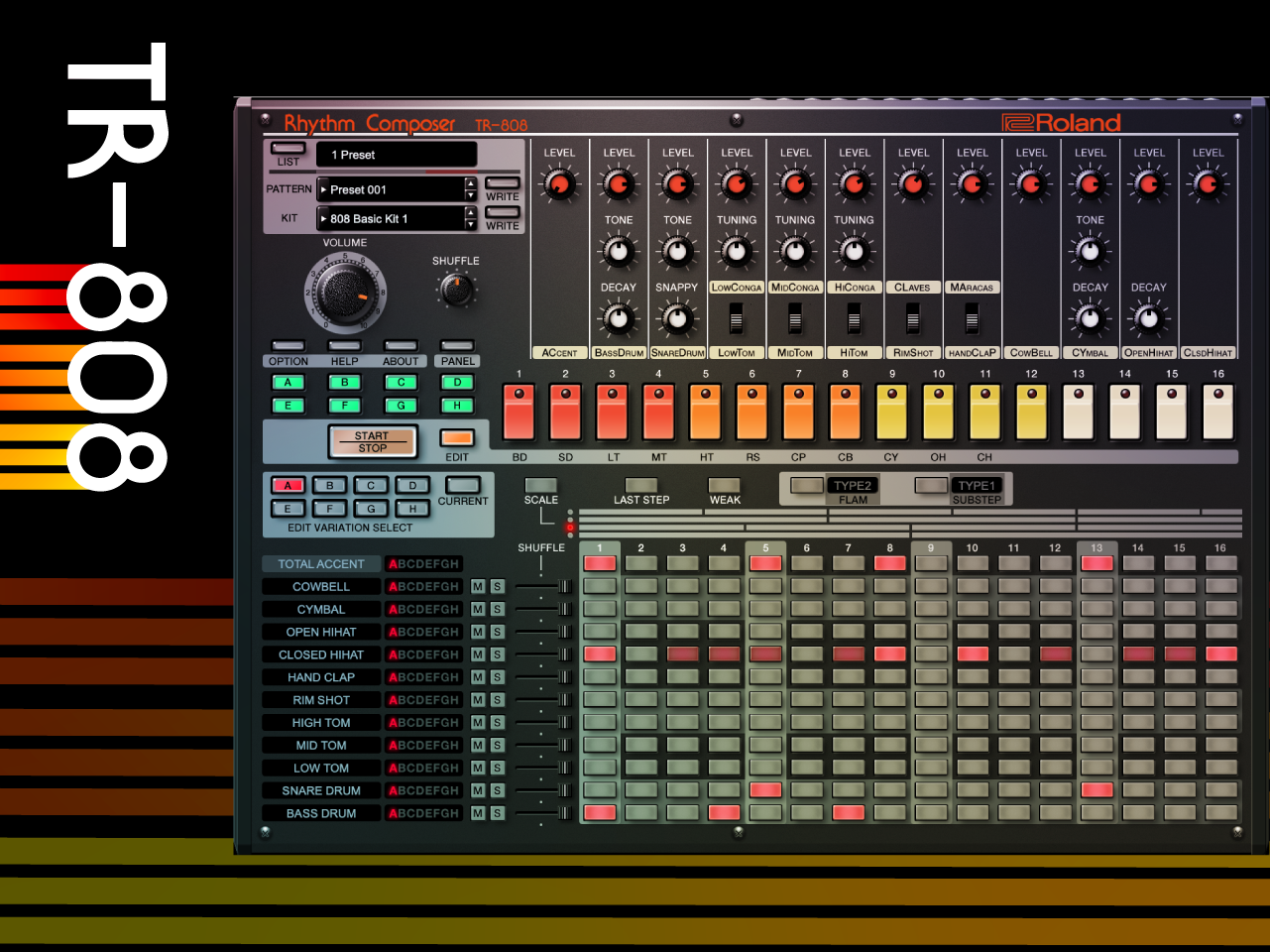Toggle the Maracas/HandClap switch
Screen dimensions: 1270x952
tap(972, 318)
